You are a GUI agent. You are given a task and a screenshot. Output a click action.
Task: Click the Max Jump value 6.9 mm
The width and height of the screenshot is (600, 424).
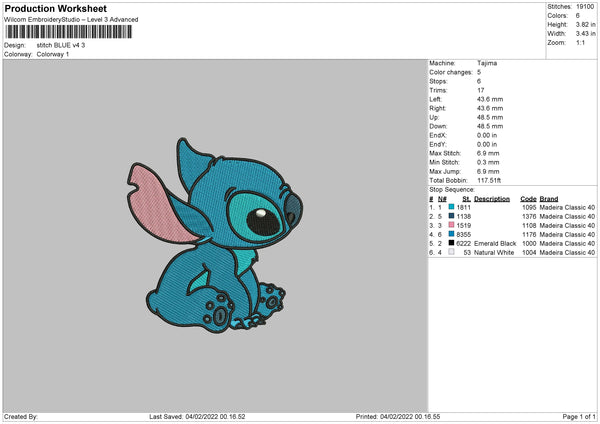point(488,171)
